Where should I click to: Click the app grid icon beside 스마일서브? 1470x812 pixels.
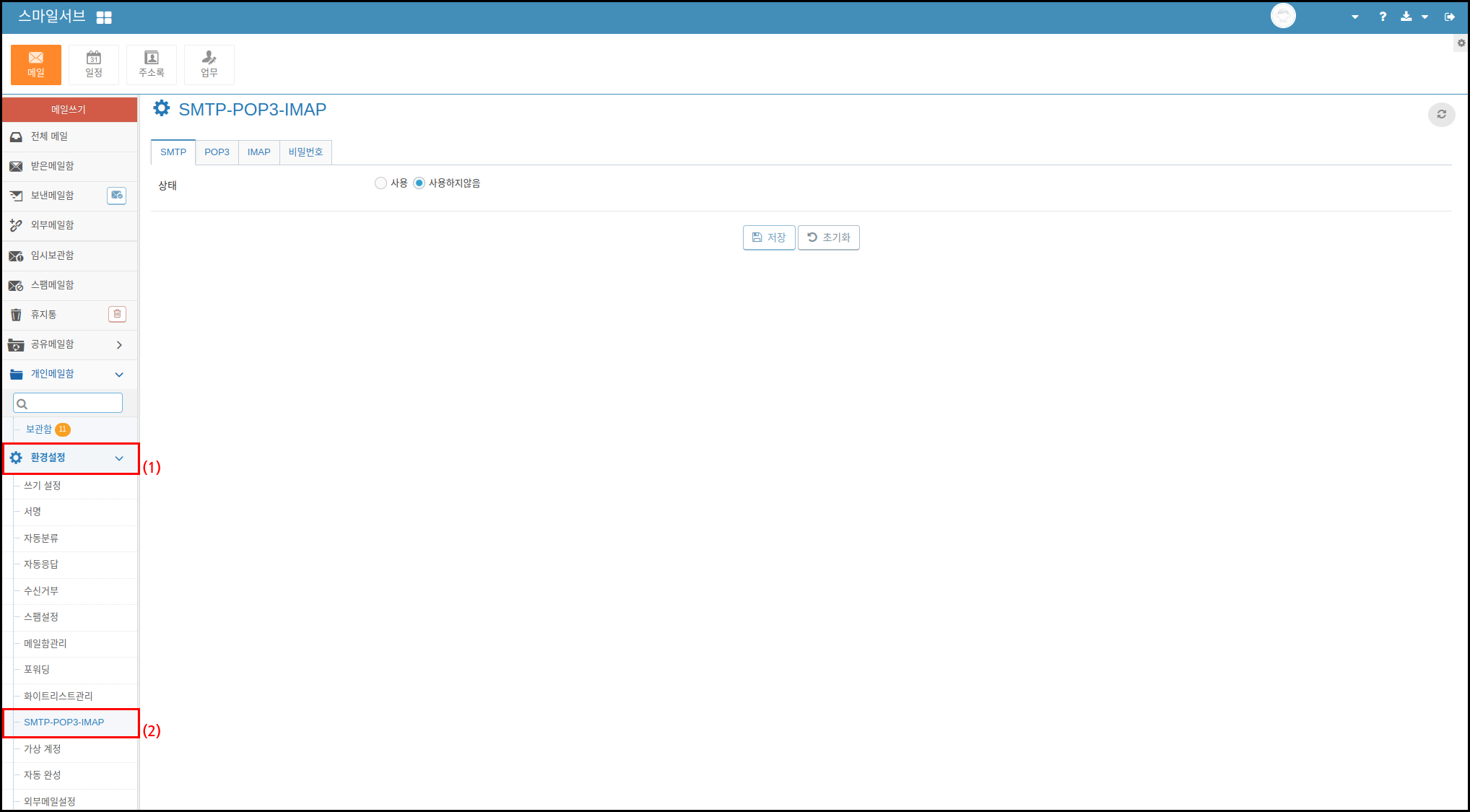104,17
